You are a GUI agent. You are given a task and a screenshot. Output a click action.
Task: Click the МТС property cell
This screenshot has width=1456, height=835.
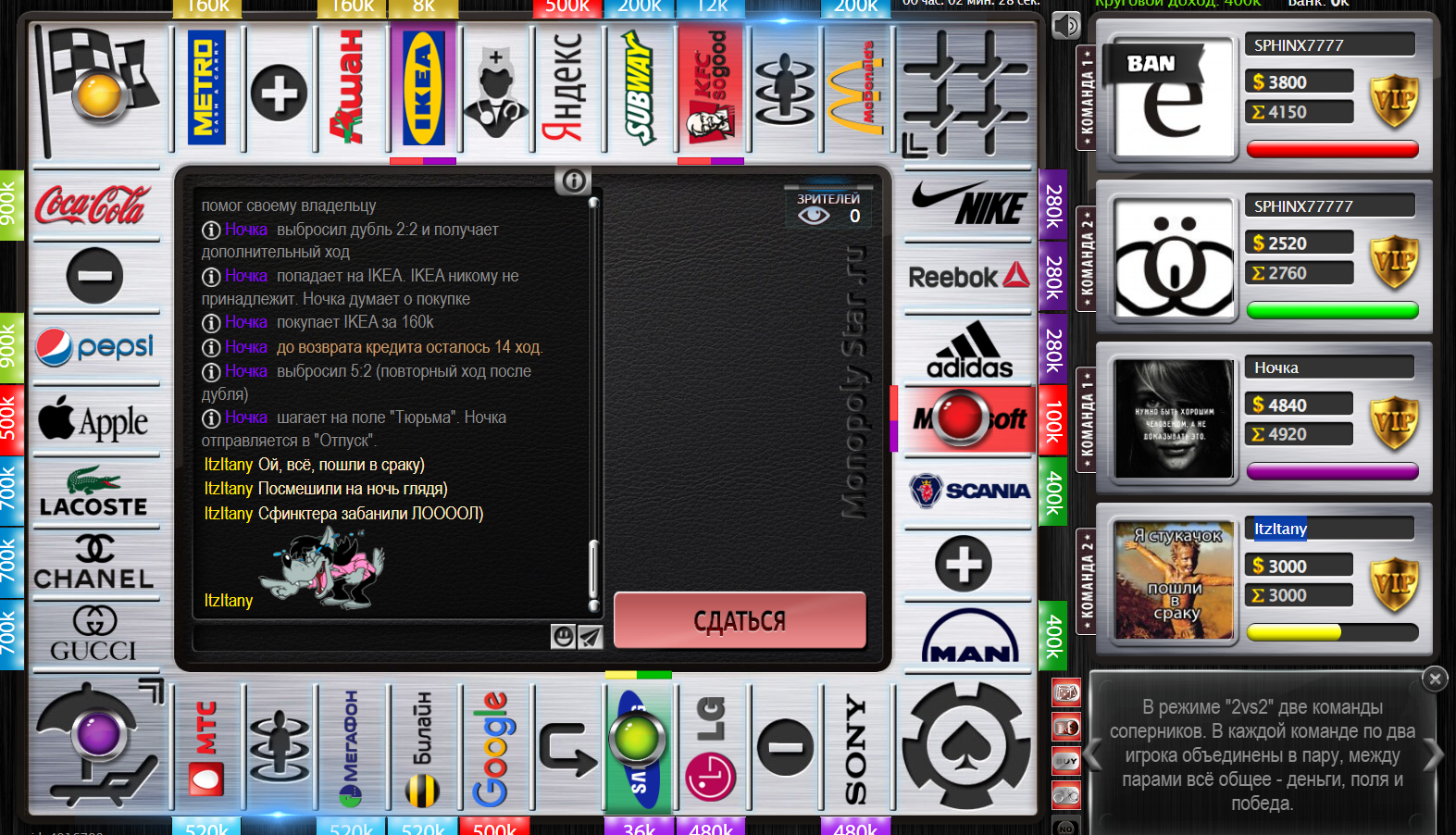(x=206, y=748)
